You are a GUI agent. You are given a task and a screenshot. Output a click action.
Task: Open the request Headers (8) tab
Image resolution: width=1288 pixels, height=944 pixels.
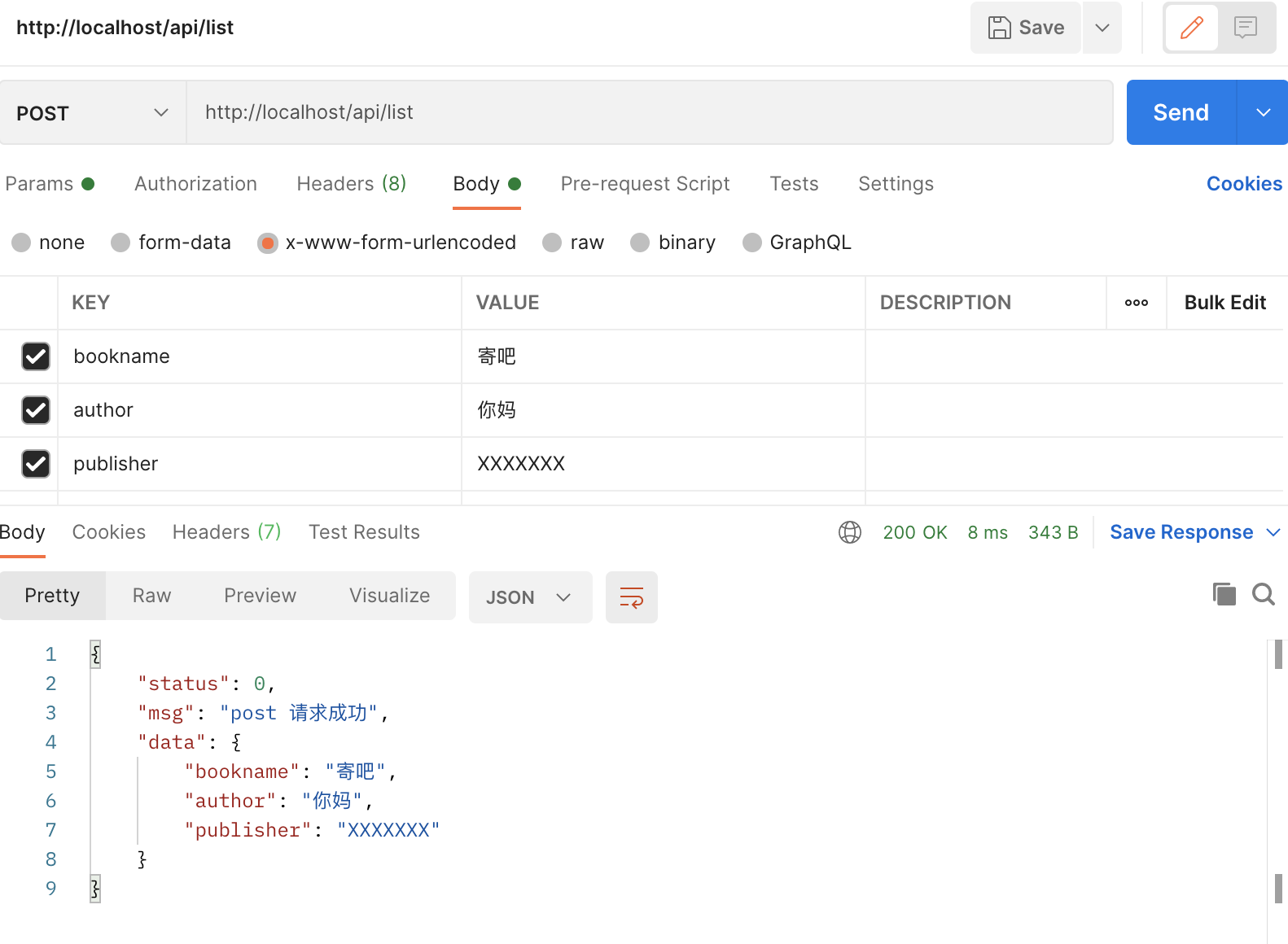[352, 184]
